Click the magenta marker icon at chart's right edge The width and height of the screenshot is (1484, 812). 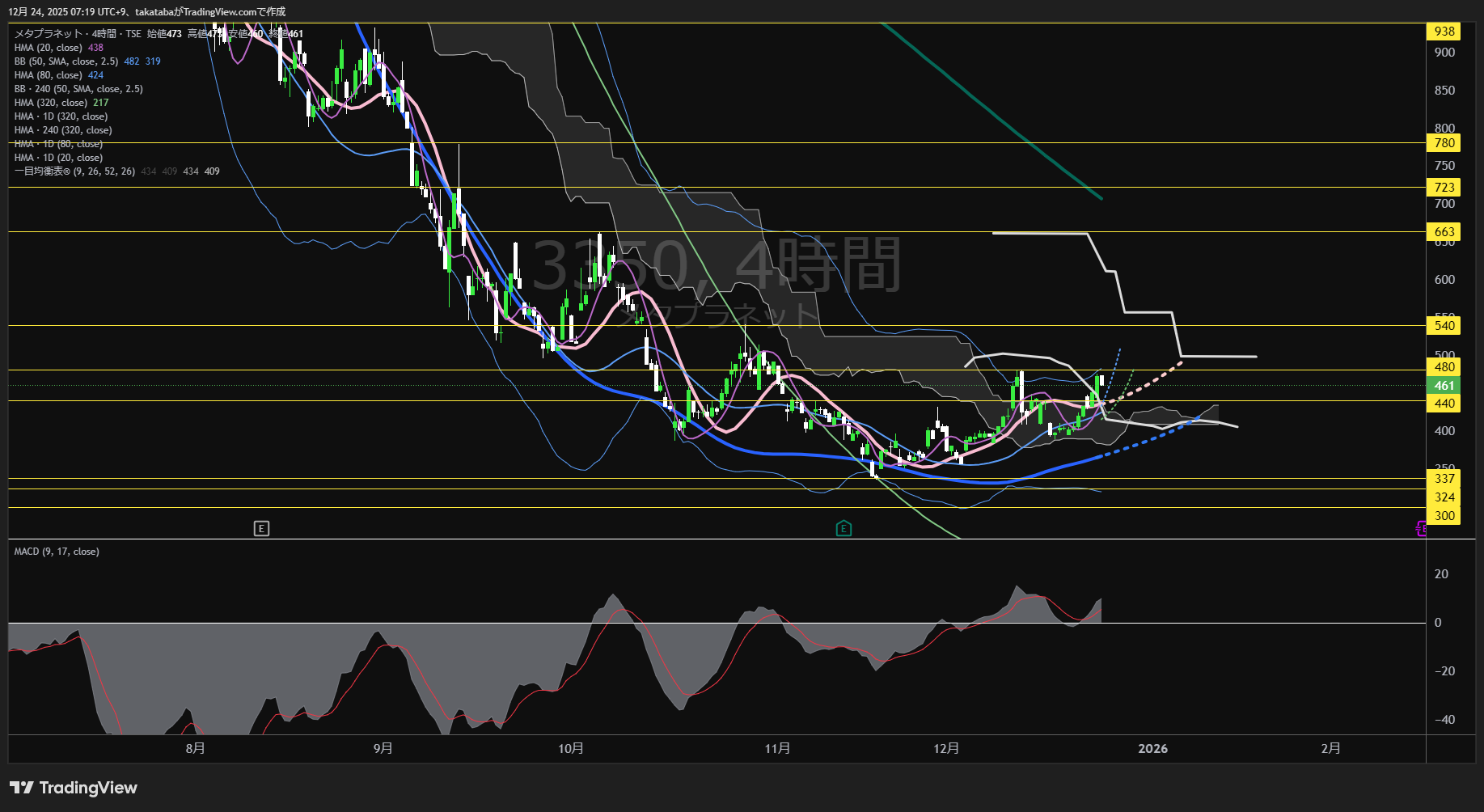[1421, 529]
